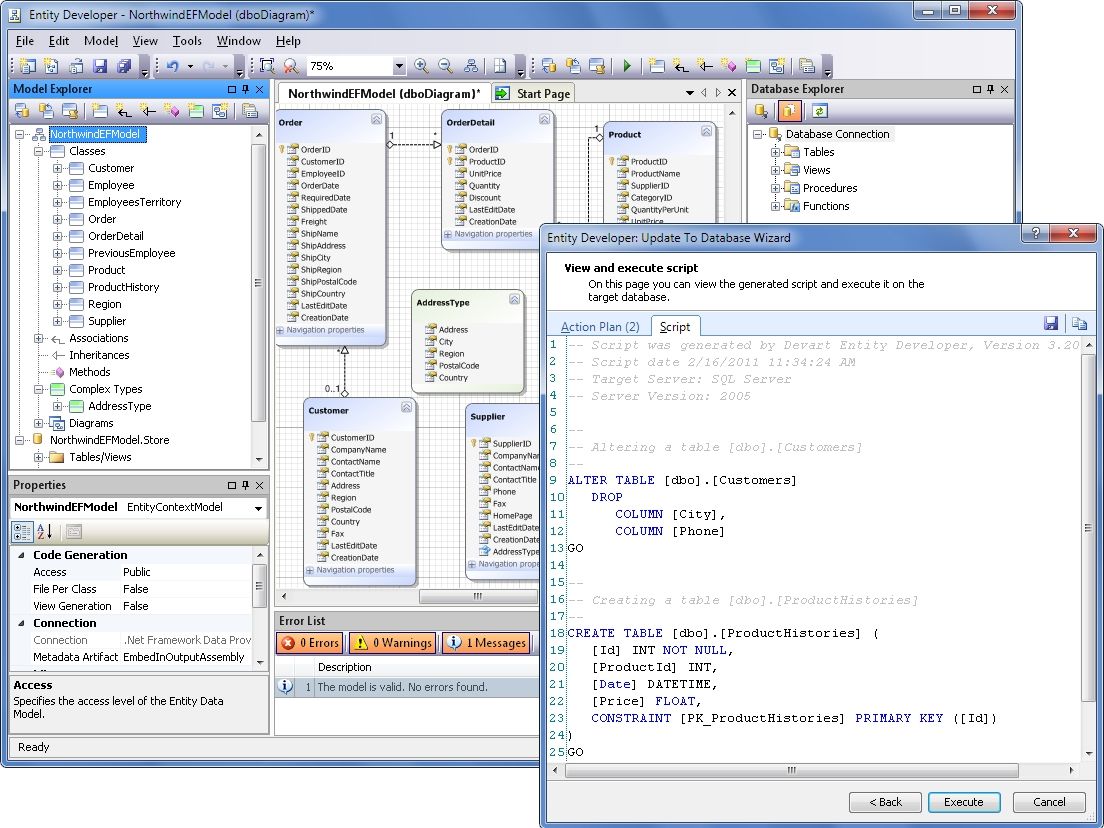Zoom in on the diagram with the magnifier
Viewport: 1104px width, 828px height.
tap(421, 67)
